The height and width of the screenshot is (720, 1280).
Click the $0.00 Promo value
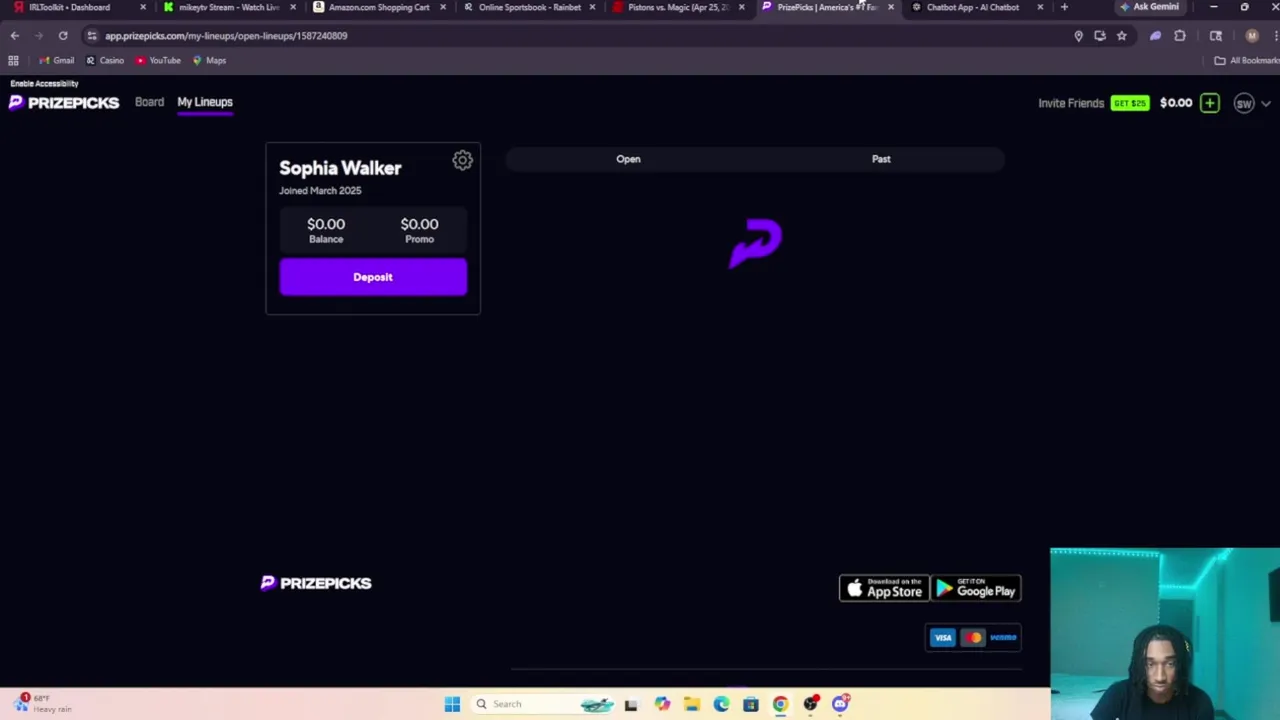419,224
